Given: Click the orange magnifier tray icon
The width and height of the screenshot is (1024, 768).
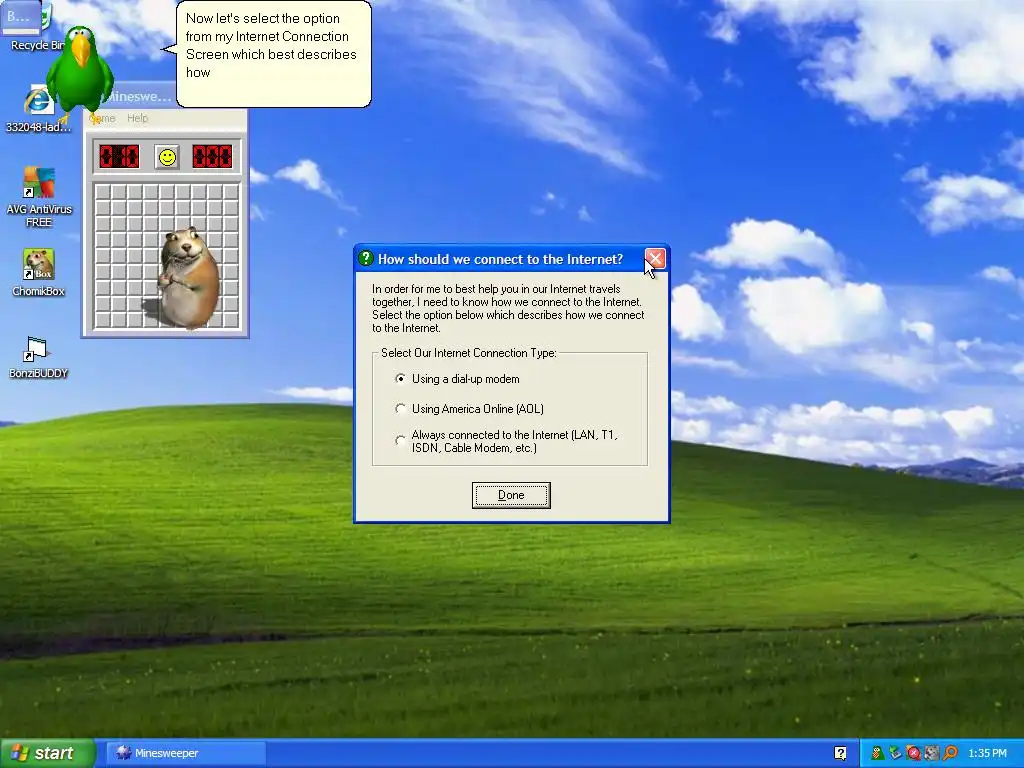Looking at the screenshot, I should tap(950, 753).
